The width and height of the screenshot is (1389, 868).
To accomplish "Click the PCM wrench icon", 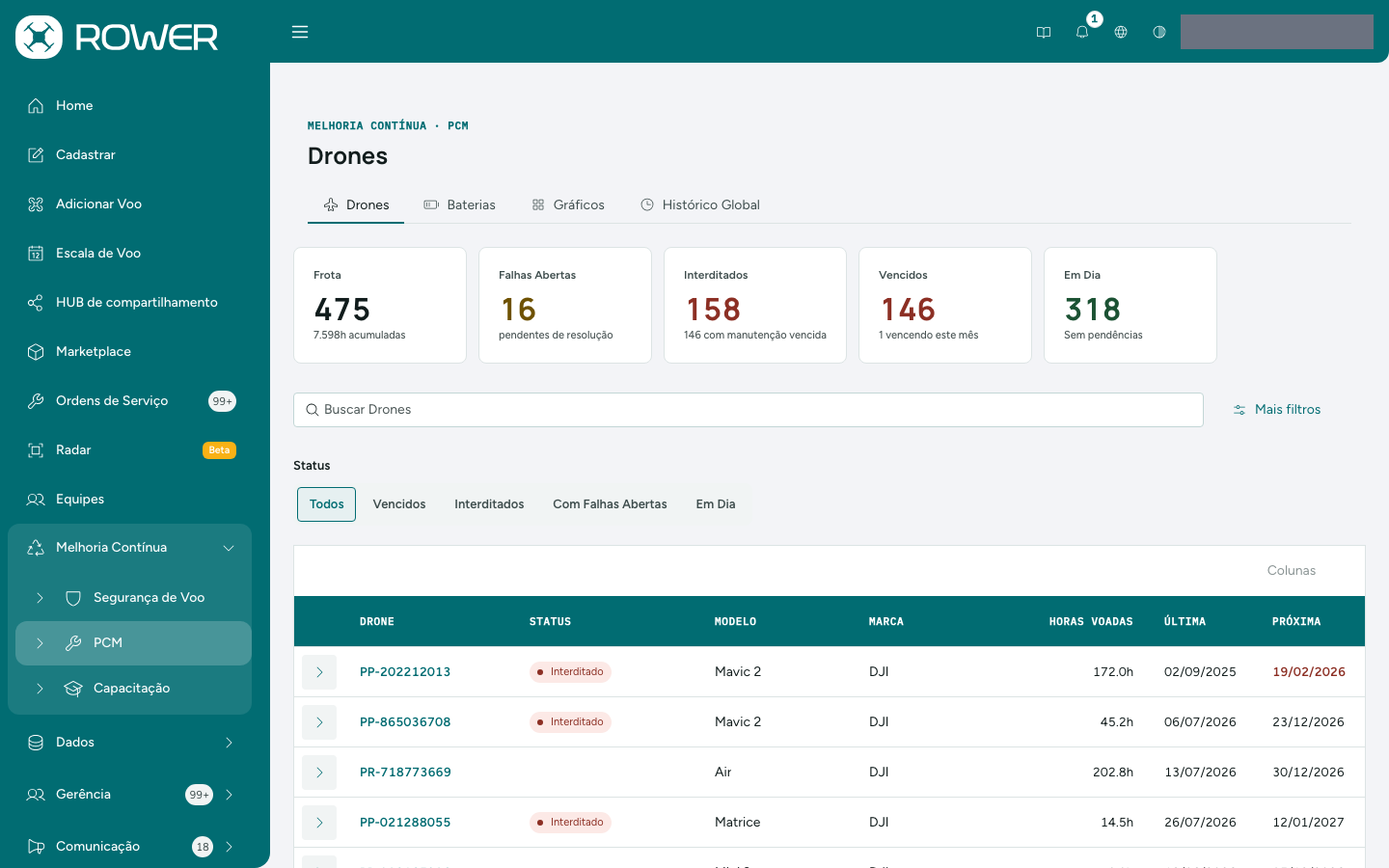I will [x=73, y=643].
